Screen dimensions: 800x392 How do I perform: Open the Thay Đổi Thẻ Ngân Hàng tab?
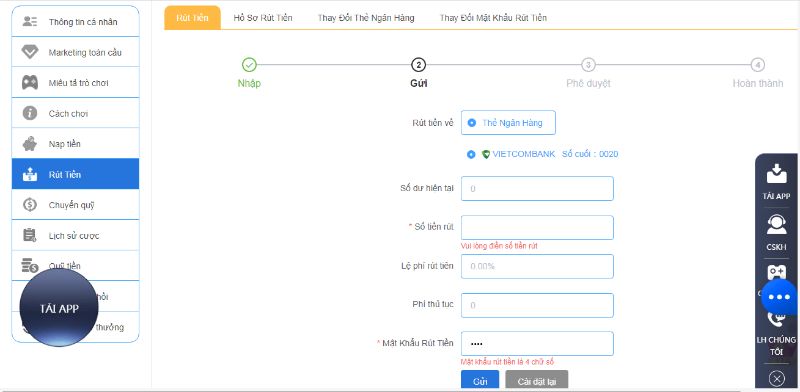[366, 18]
